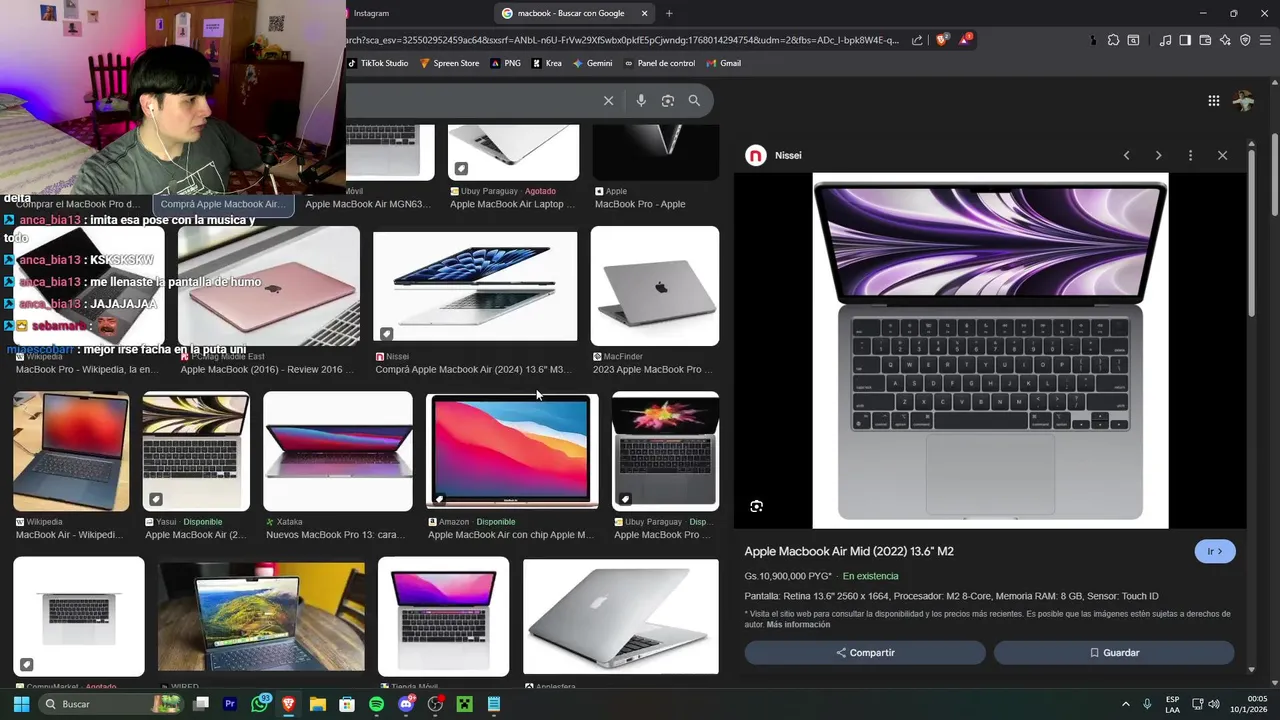
Task: Select the Nissei MacBook Air 2024 thumbnail
Action: pyautogui.click(x=475, y=286)
